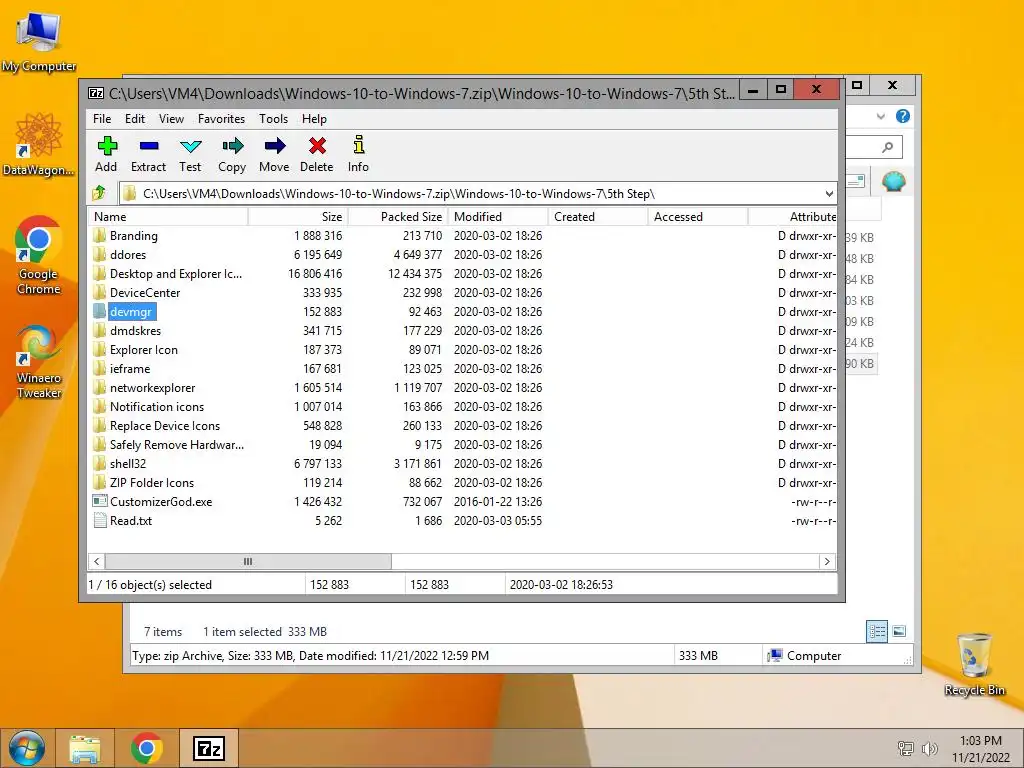Click the Add toolbar icon
The image size is (1024, 768).
click(106, 146)
